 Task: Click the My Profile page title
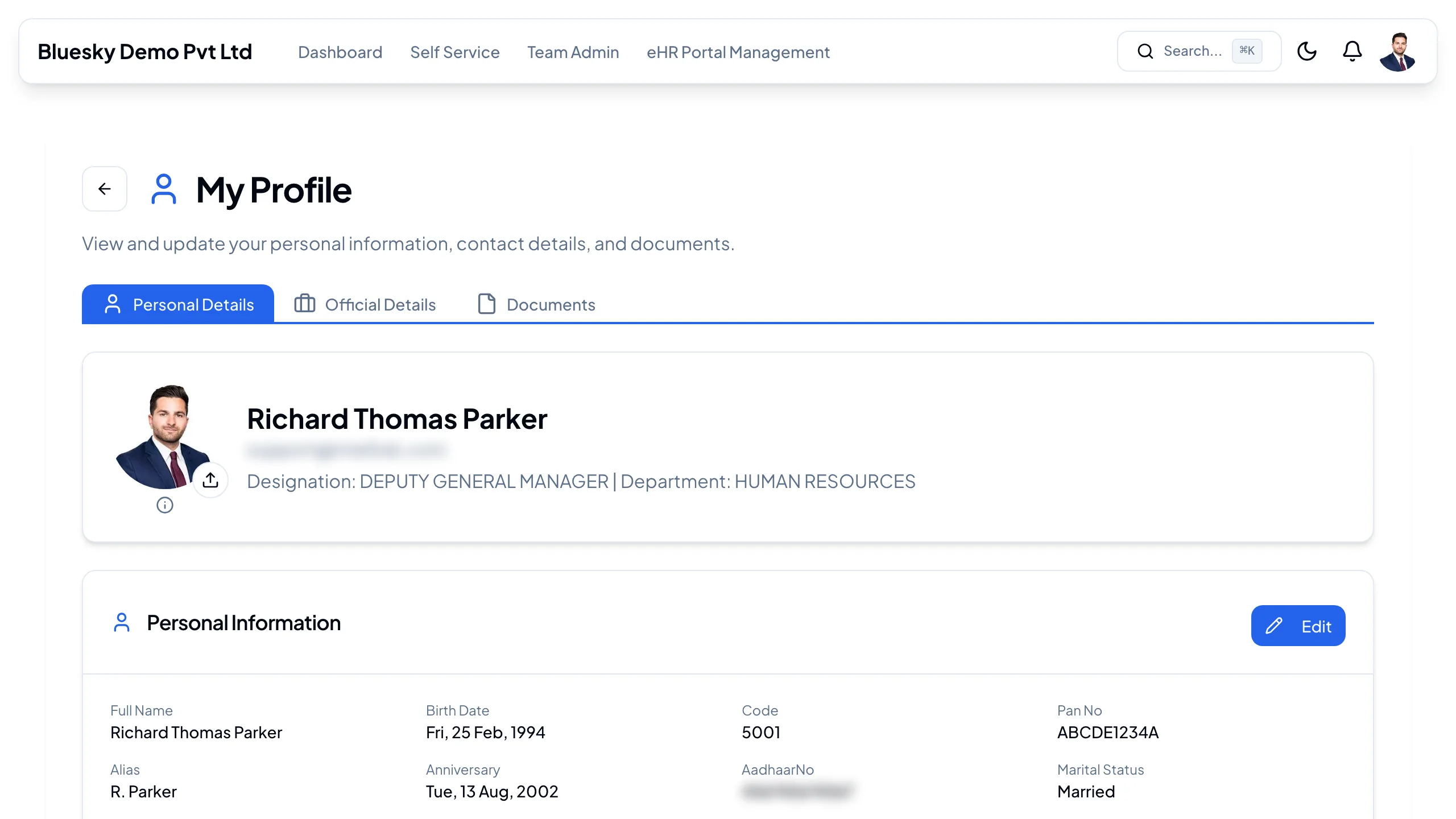(x=274, y=190)
